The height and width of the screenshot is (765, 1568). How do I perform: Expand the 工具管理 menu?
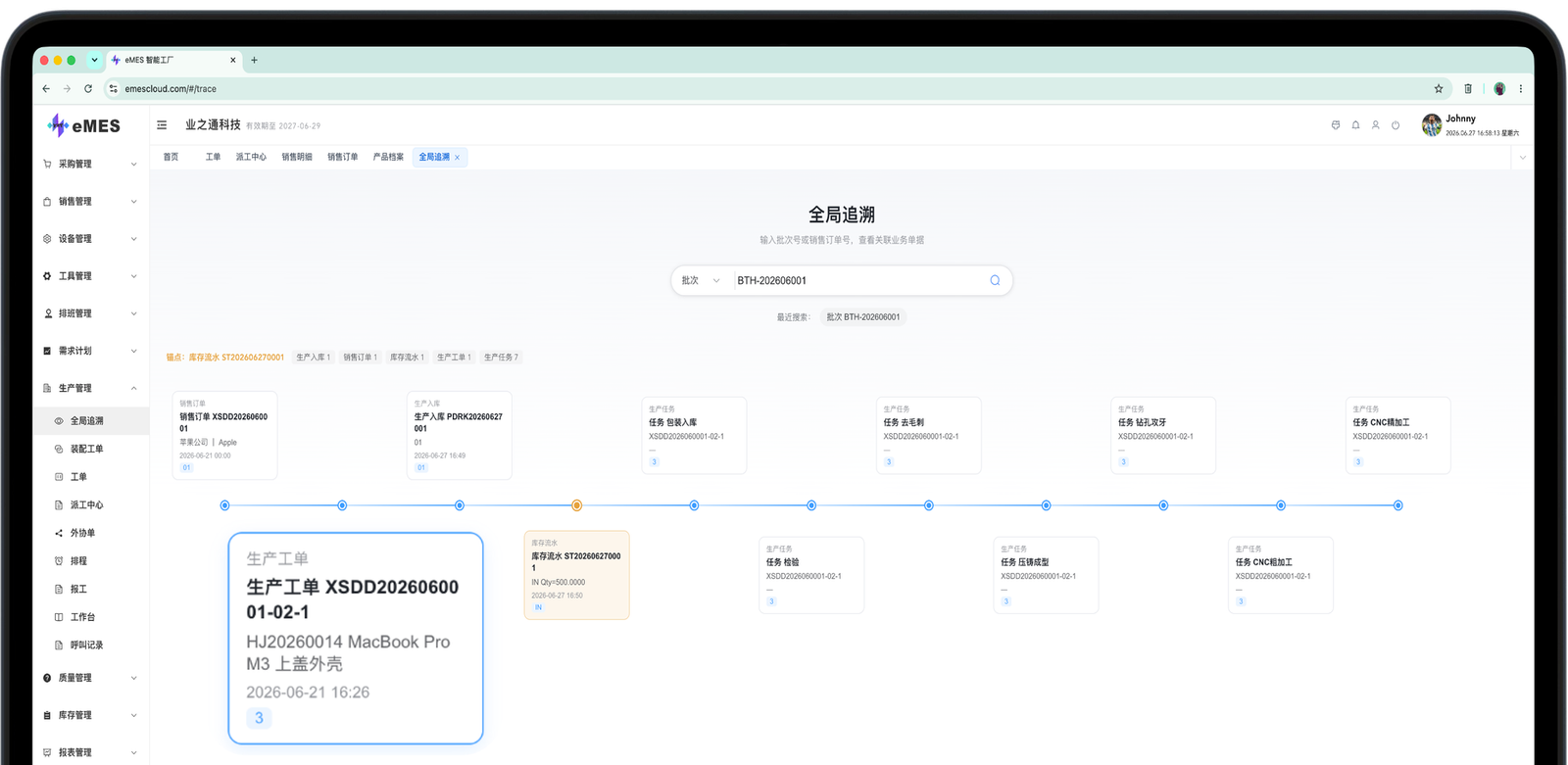(91, 276)
